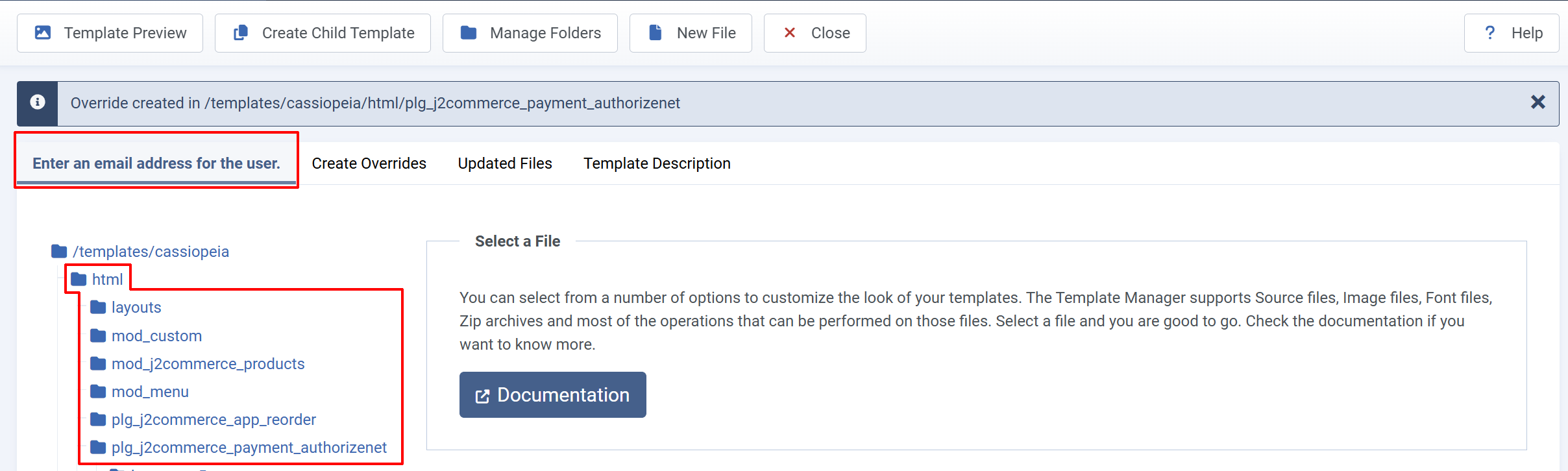Open plg_j2commerce_payment_authorizenet folder

click(x=238, y=448)
